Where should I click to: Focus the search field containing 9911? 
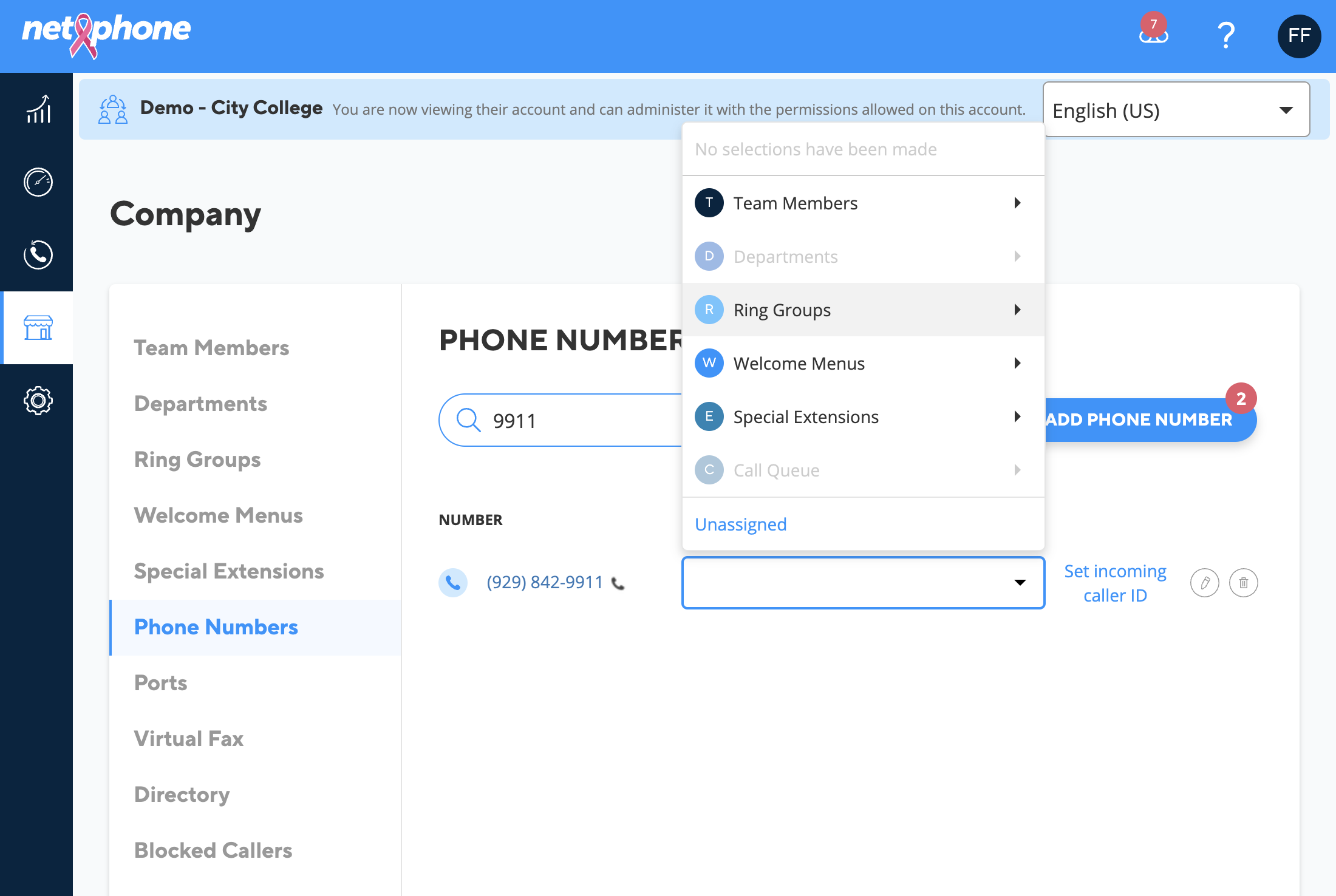tap(561, 420)
